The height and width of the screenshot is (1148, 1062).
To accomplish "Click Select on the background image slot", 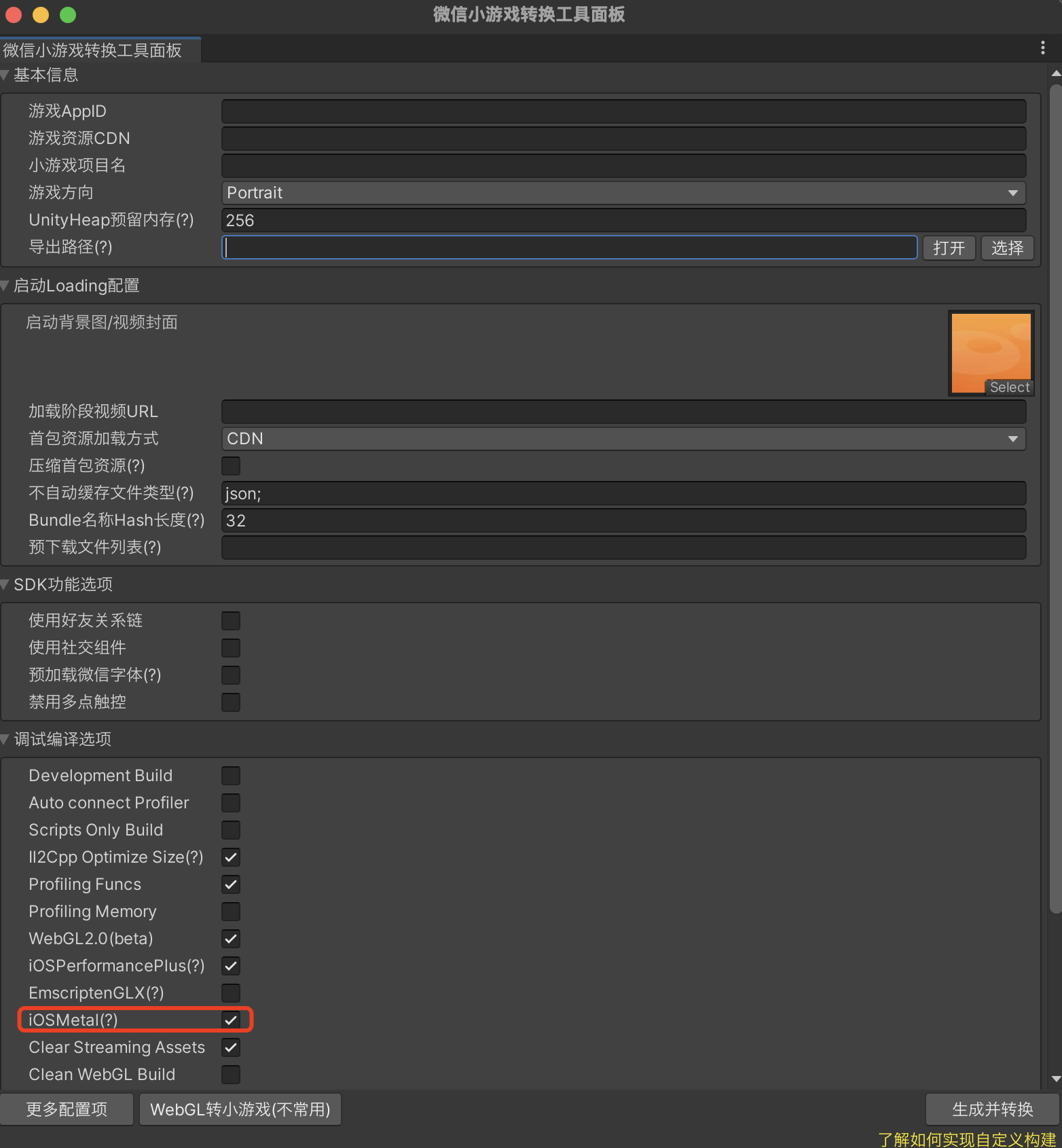I will pos(1009,387).
